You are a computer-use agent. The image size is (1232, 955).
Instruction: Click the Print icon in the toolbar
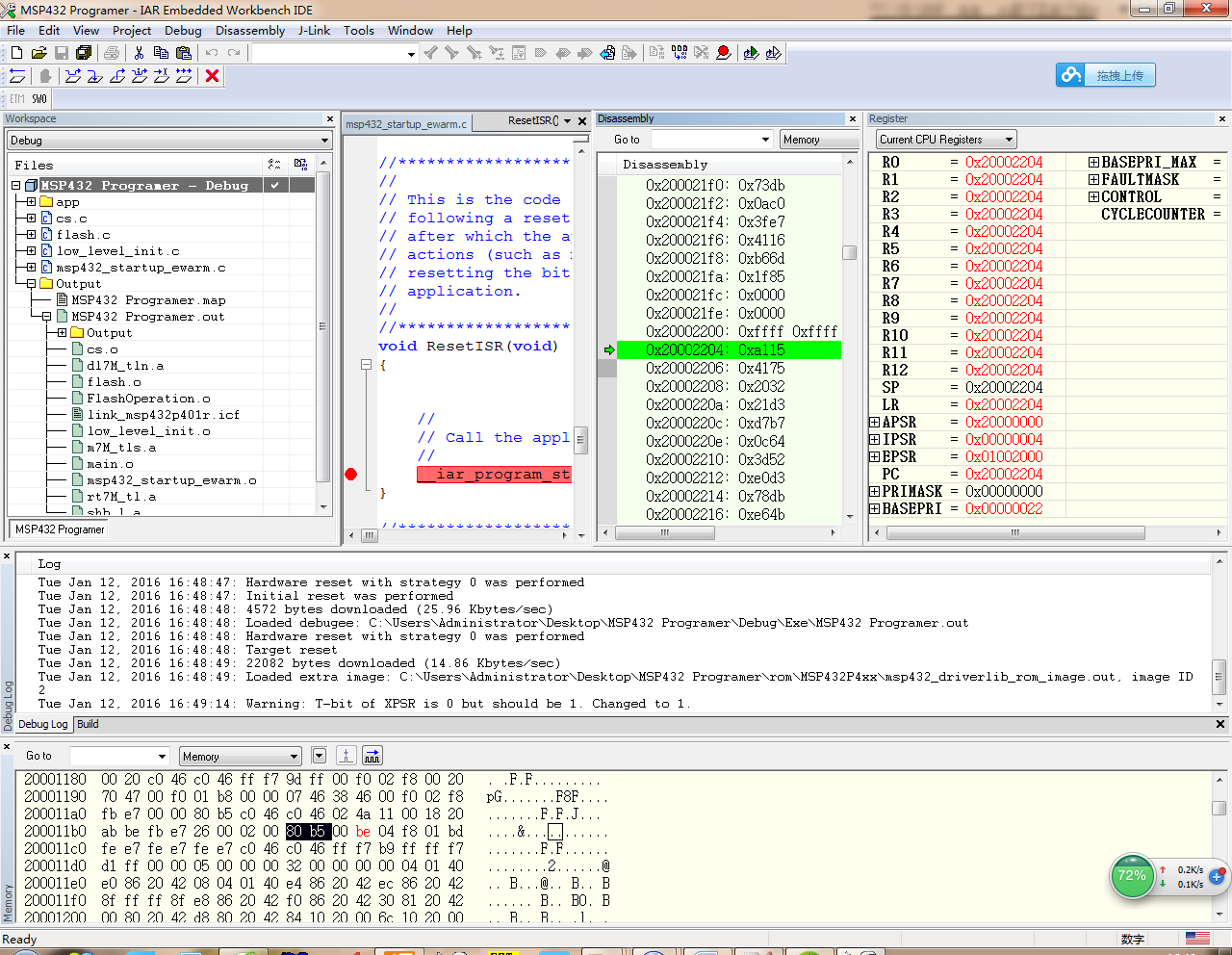[x=112, y=53]
